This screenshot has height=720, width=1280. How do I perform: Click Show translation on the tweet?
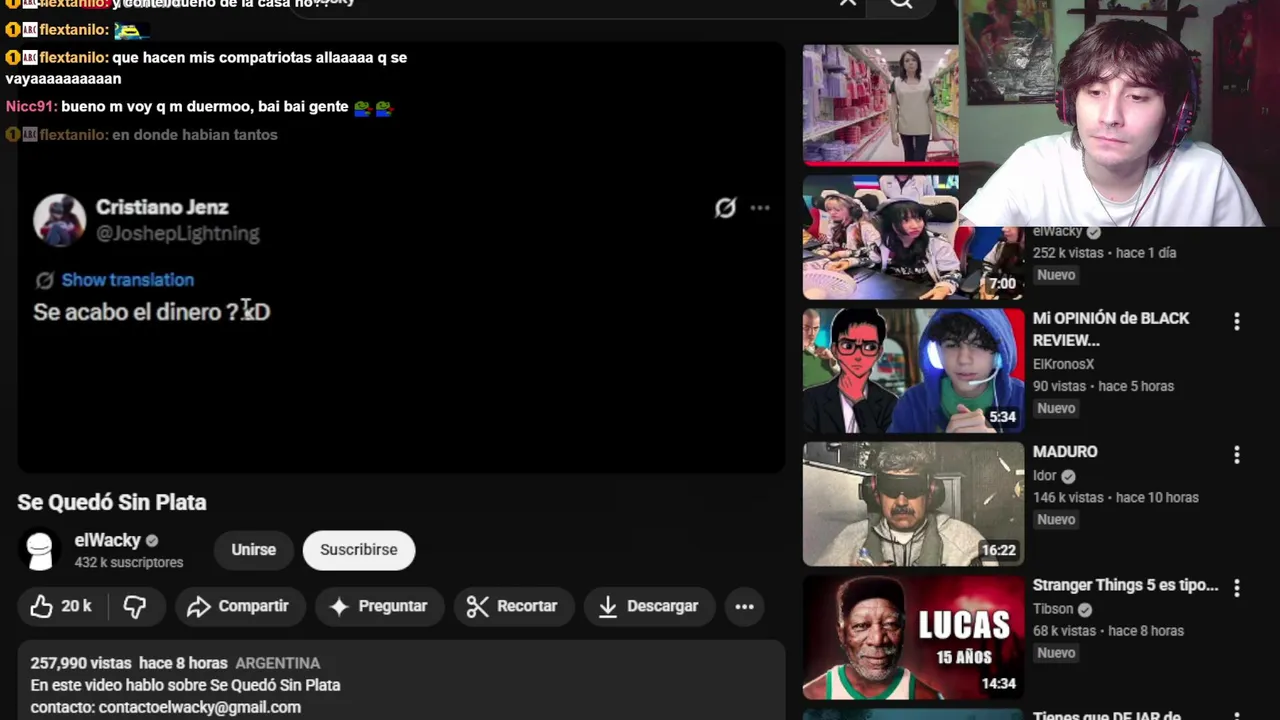(128, 280)
